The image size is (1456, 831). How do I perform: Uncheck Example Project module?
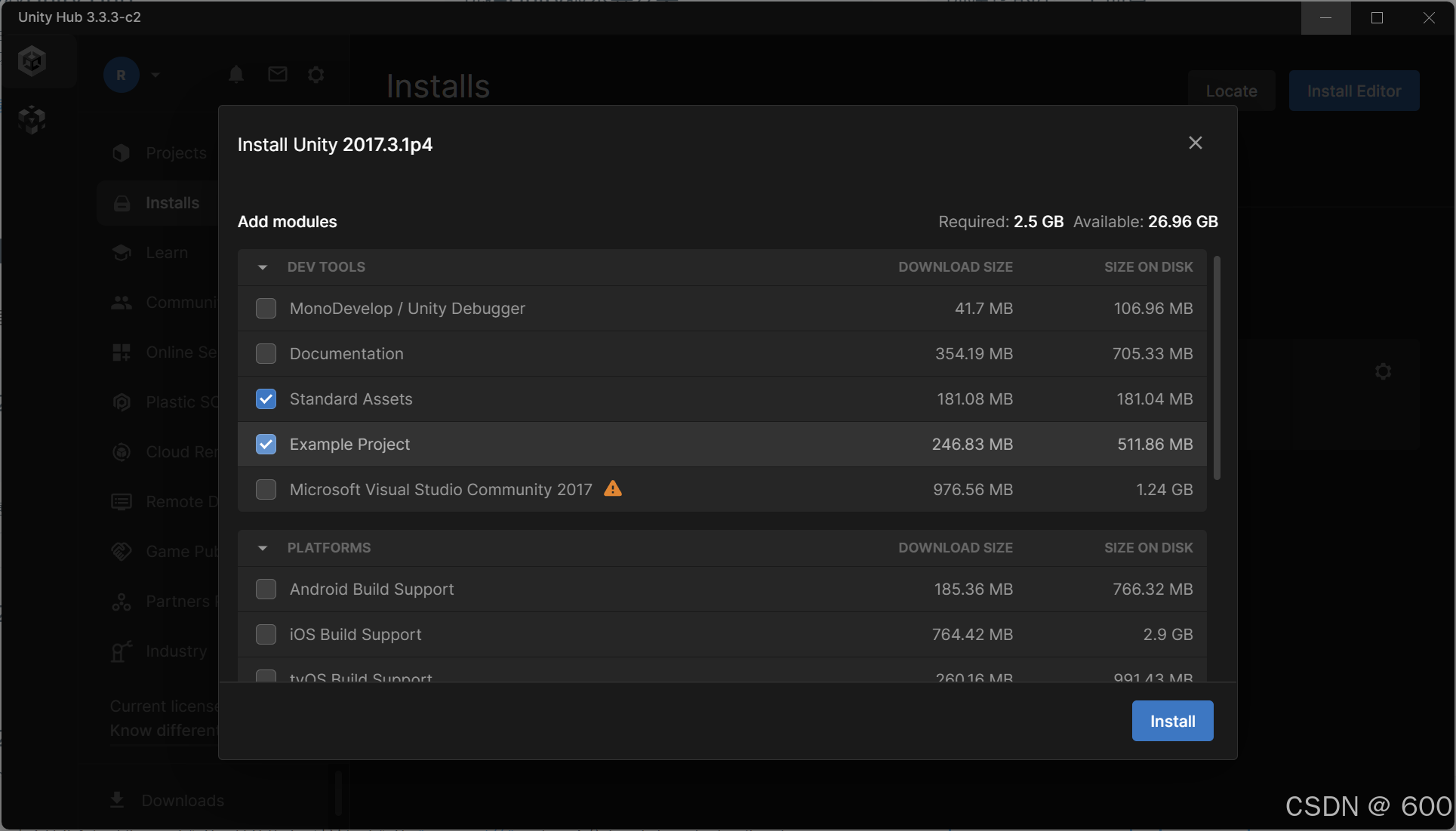266,444
